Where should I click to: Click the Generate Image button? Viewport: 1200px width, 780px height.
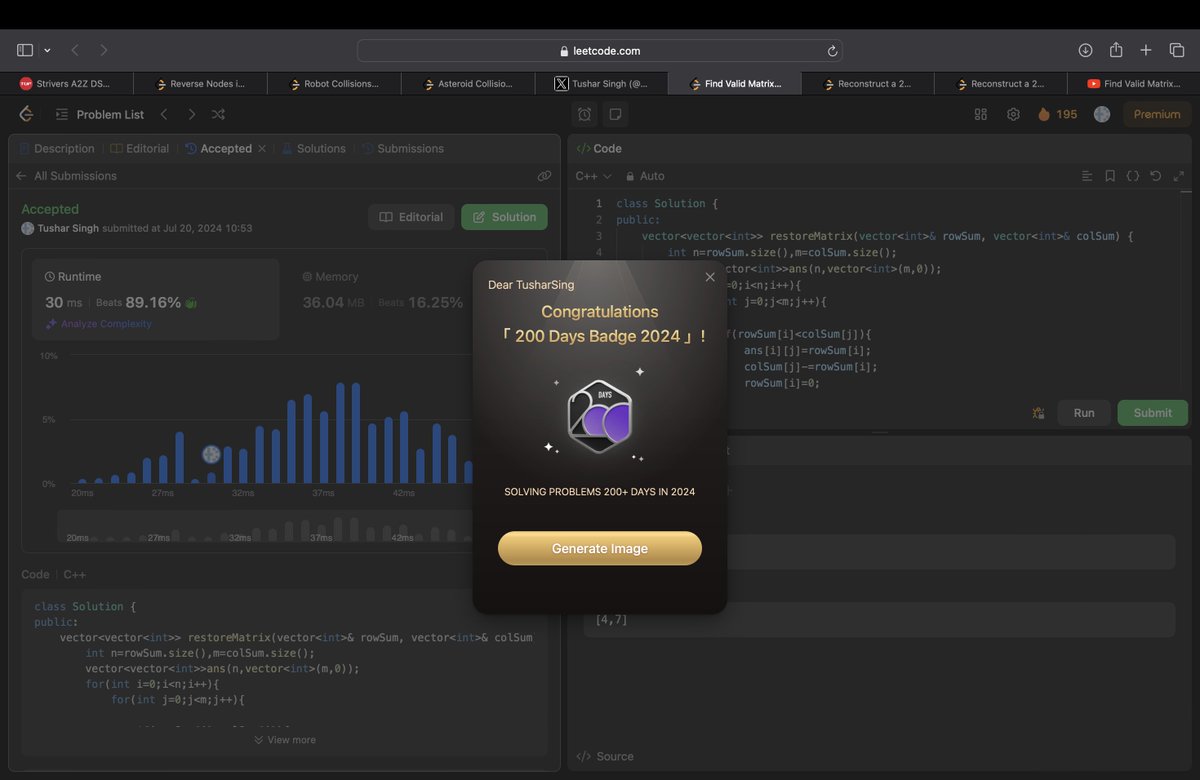tap(600, 548)
